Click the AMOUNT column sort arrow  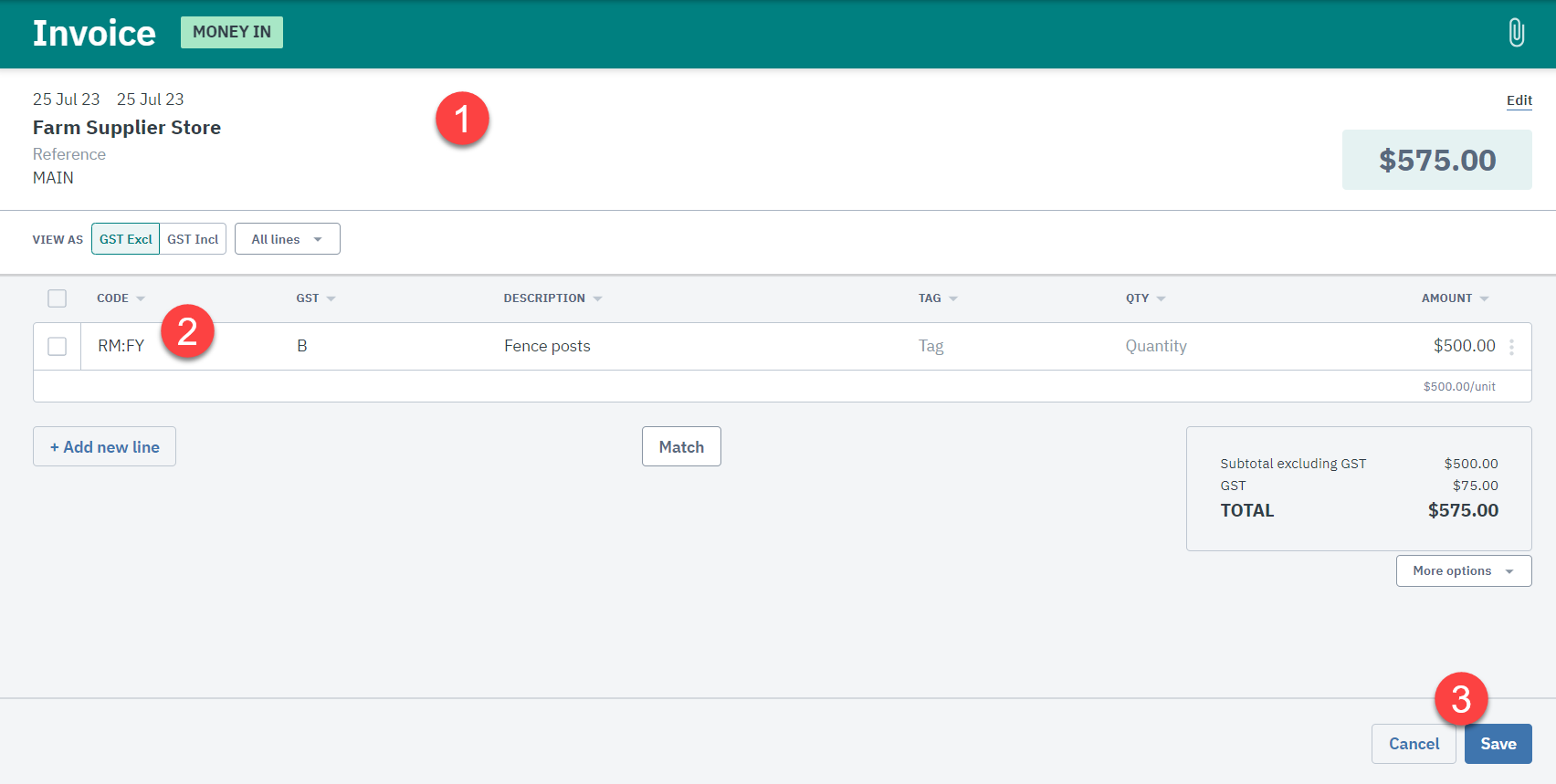pyautogui.click(x=1484, y=299)
